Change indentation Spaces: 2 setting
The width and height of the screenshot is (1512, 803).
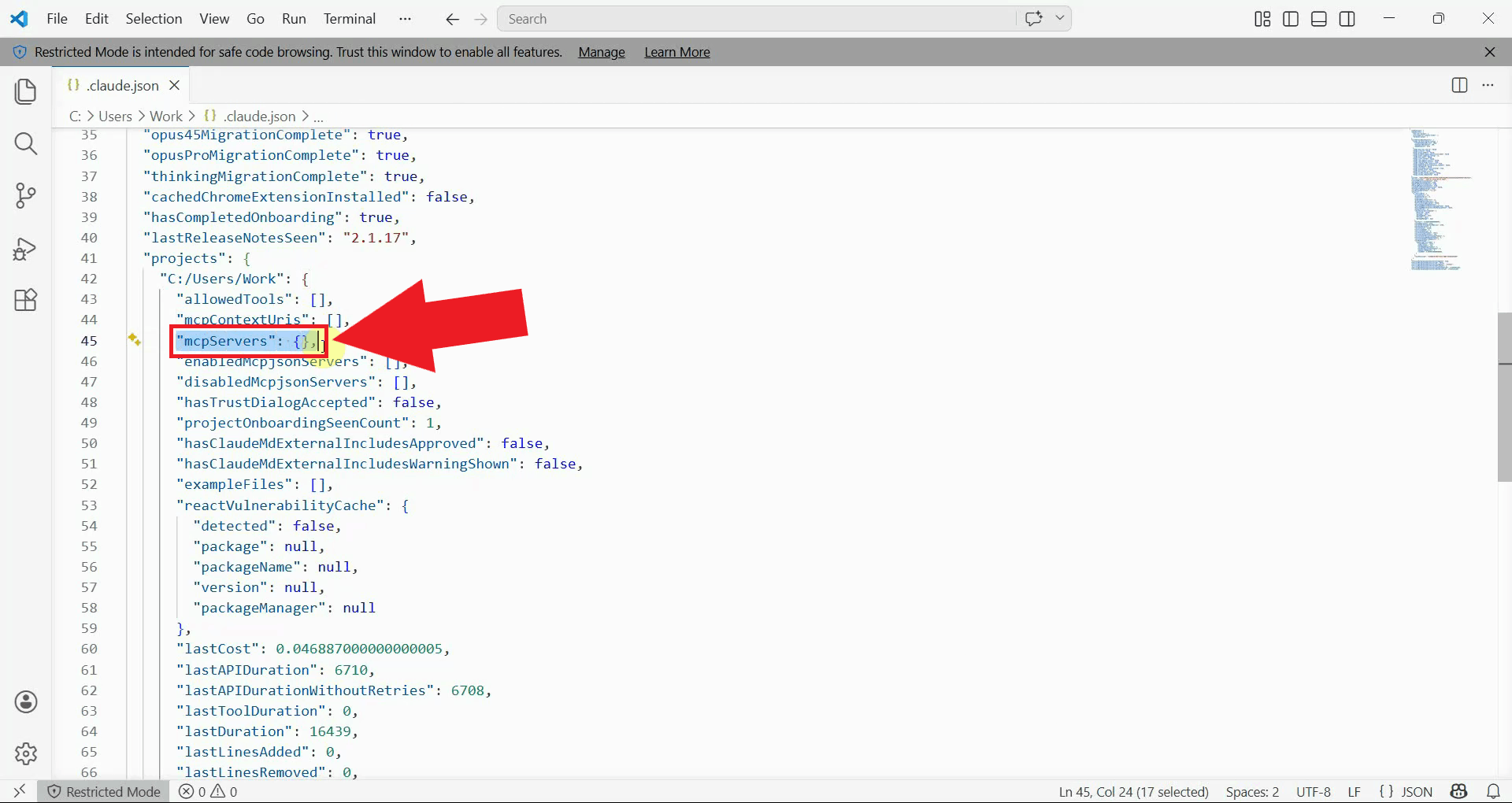[1252, 791]
